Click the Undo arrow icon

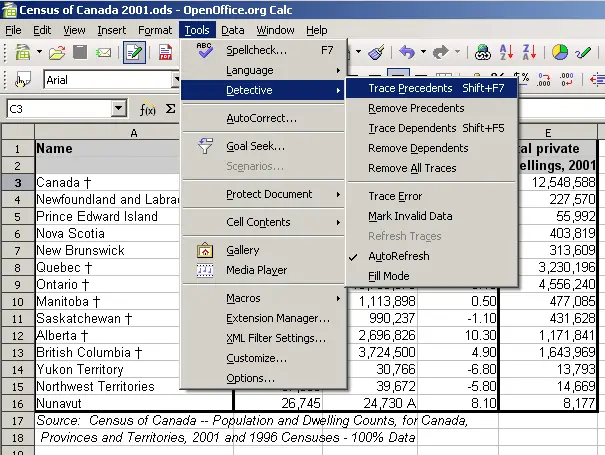(x=406, y=52)
